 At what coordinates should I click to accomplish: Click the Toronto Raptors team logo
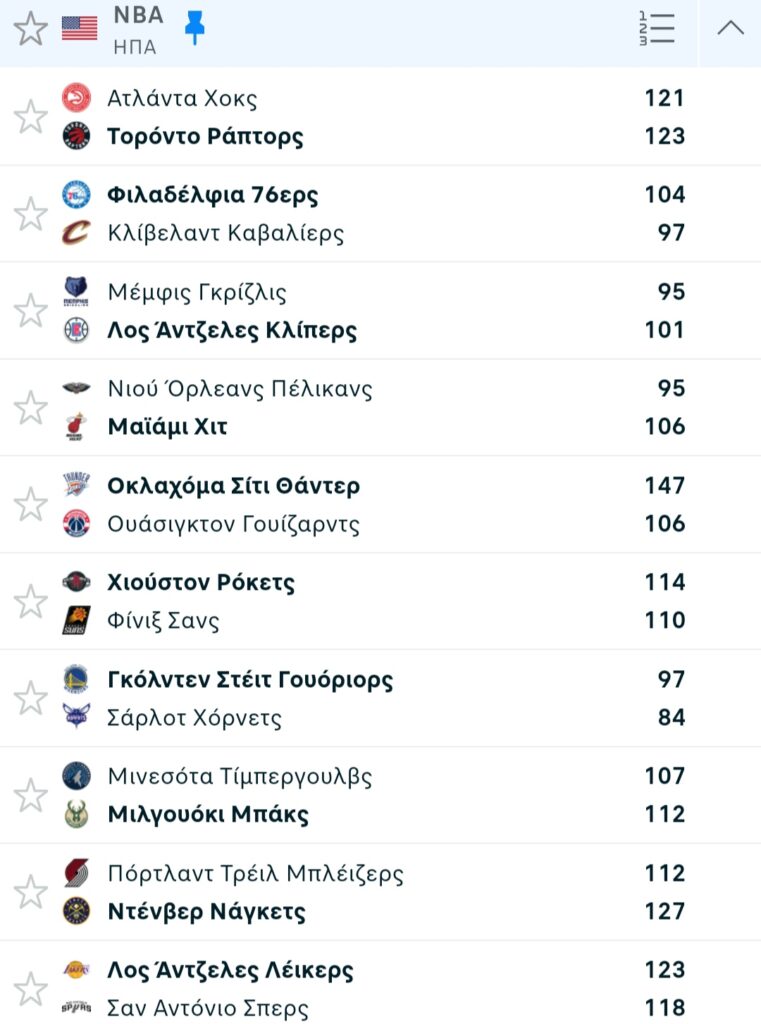pyautogui.click(x=76, y=136)
